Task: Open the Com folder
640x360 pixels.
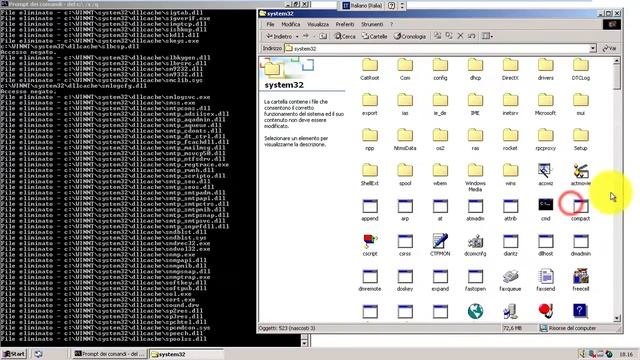Action: [405, 69]
